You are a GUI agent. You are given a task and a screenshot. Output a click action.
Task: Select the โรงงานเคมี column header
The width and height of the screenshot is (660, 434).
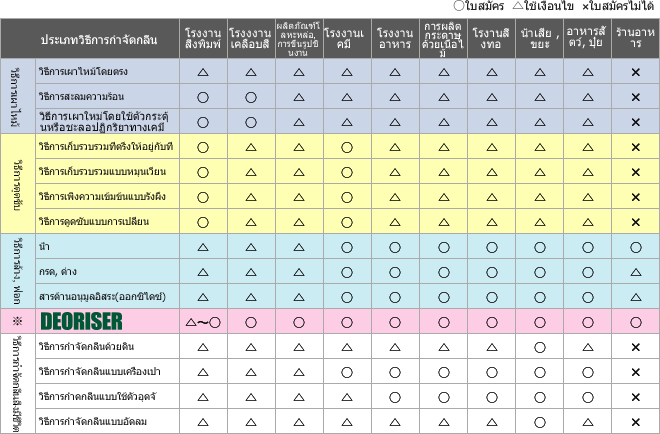tap(346, 40)
